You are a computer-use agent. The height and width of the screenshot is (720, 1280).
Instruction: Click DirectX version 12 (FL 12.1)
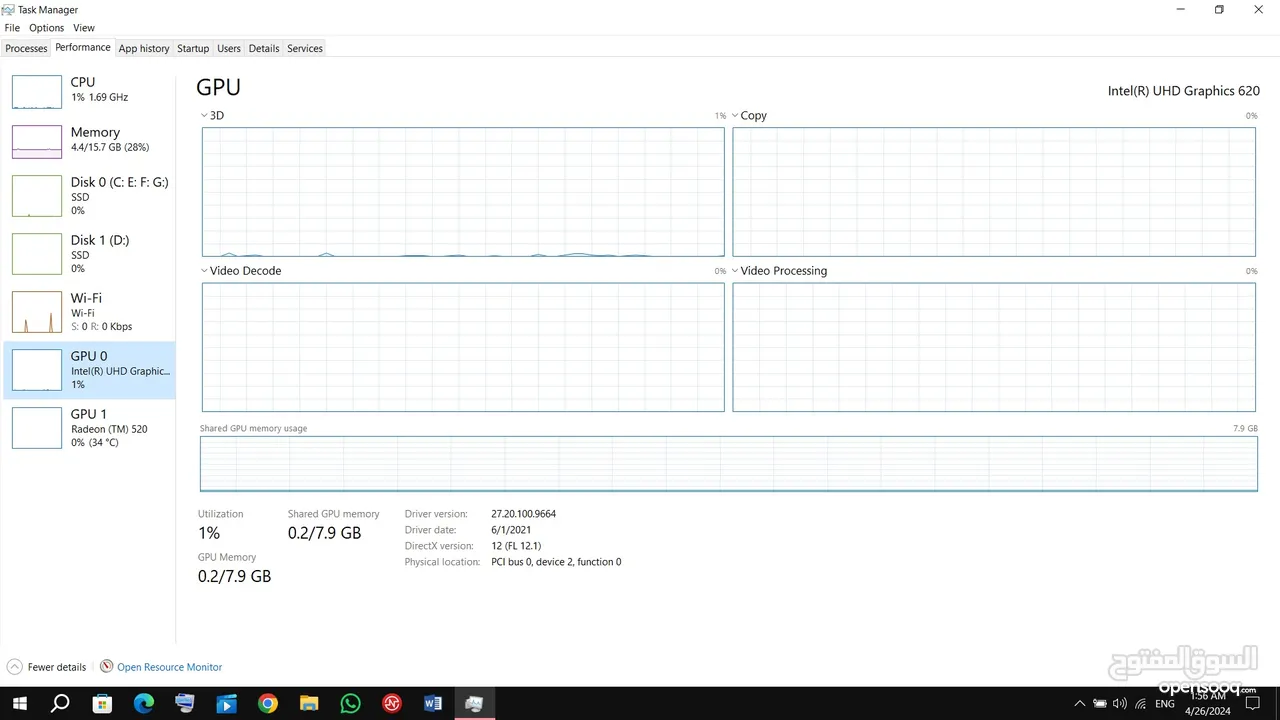click(x=516, y=546)
